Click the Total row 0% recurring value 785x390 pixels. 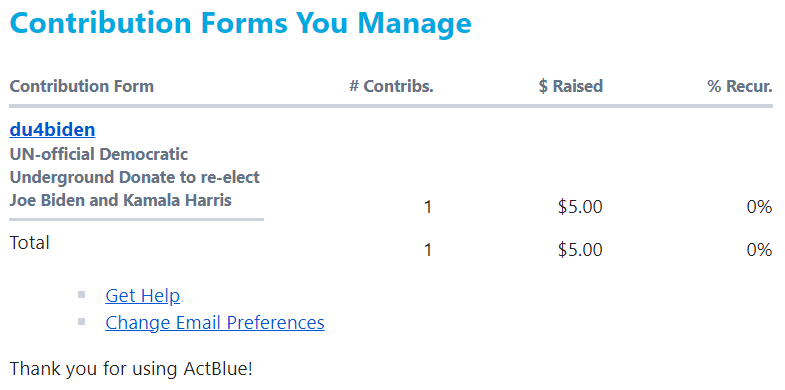tap(759, 249)
